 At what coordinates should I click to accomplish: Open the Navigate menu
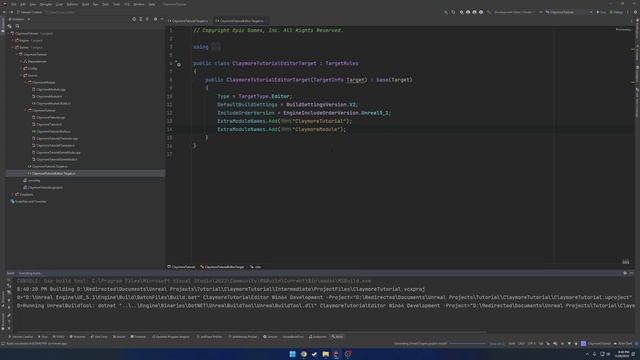click(46, 4)
